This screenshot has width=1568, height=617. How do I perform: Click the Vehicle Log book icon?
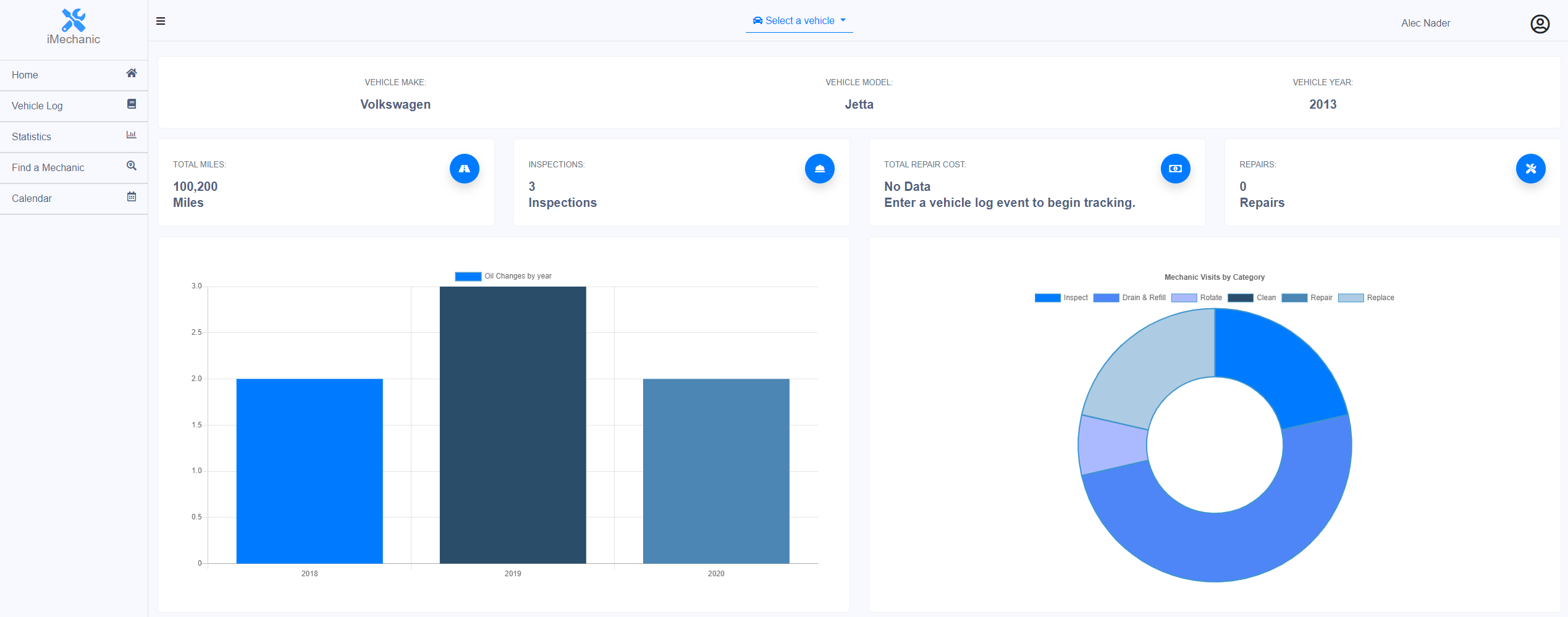132,104
